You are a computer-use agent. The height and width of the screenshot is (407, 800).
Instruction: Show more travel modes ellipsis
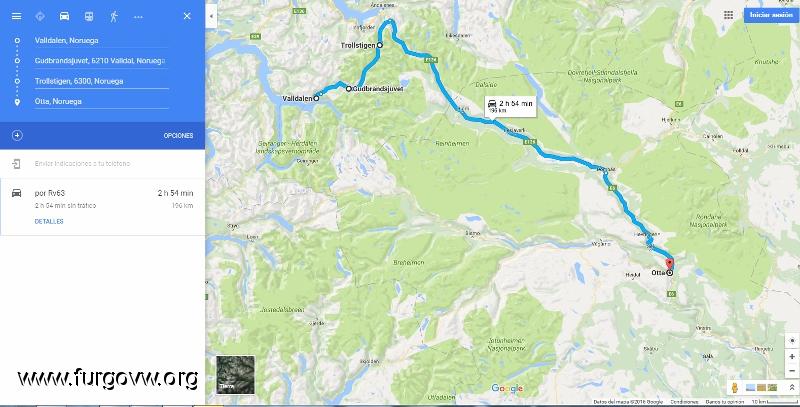(x=138, y=17)
